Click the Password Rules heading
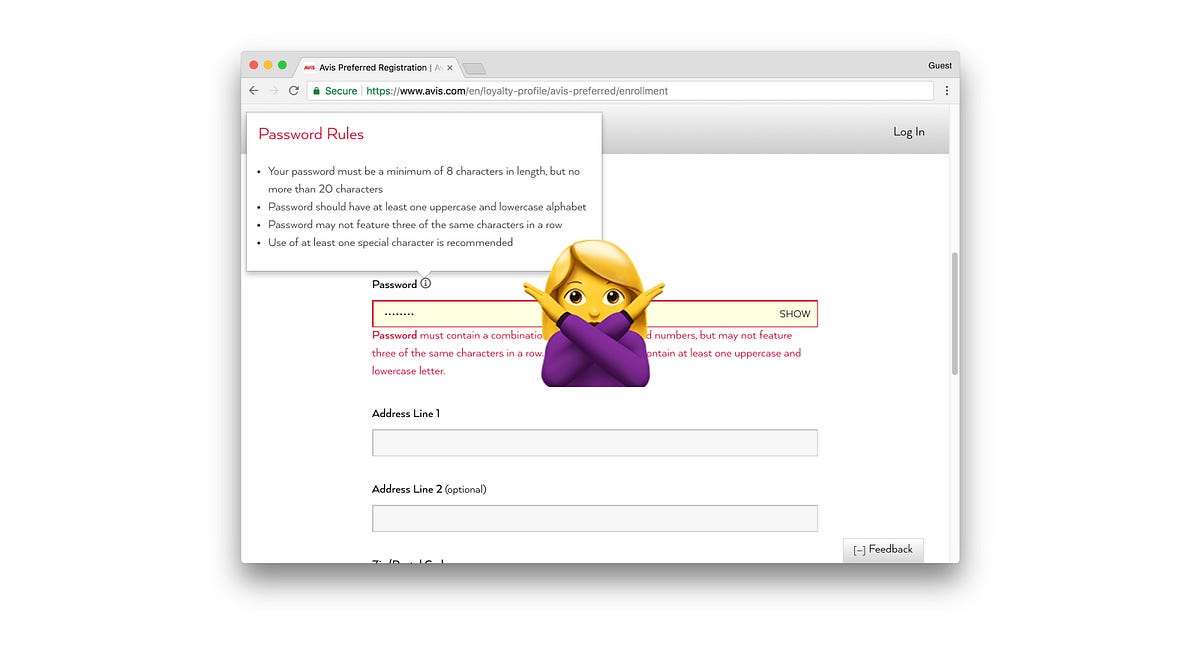The height and width of the screenshot is (648, 1200). [311, 134]
